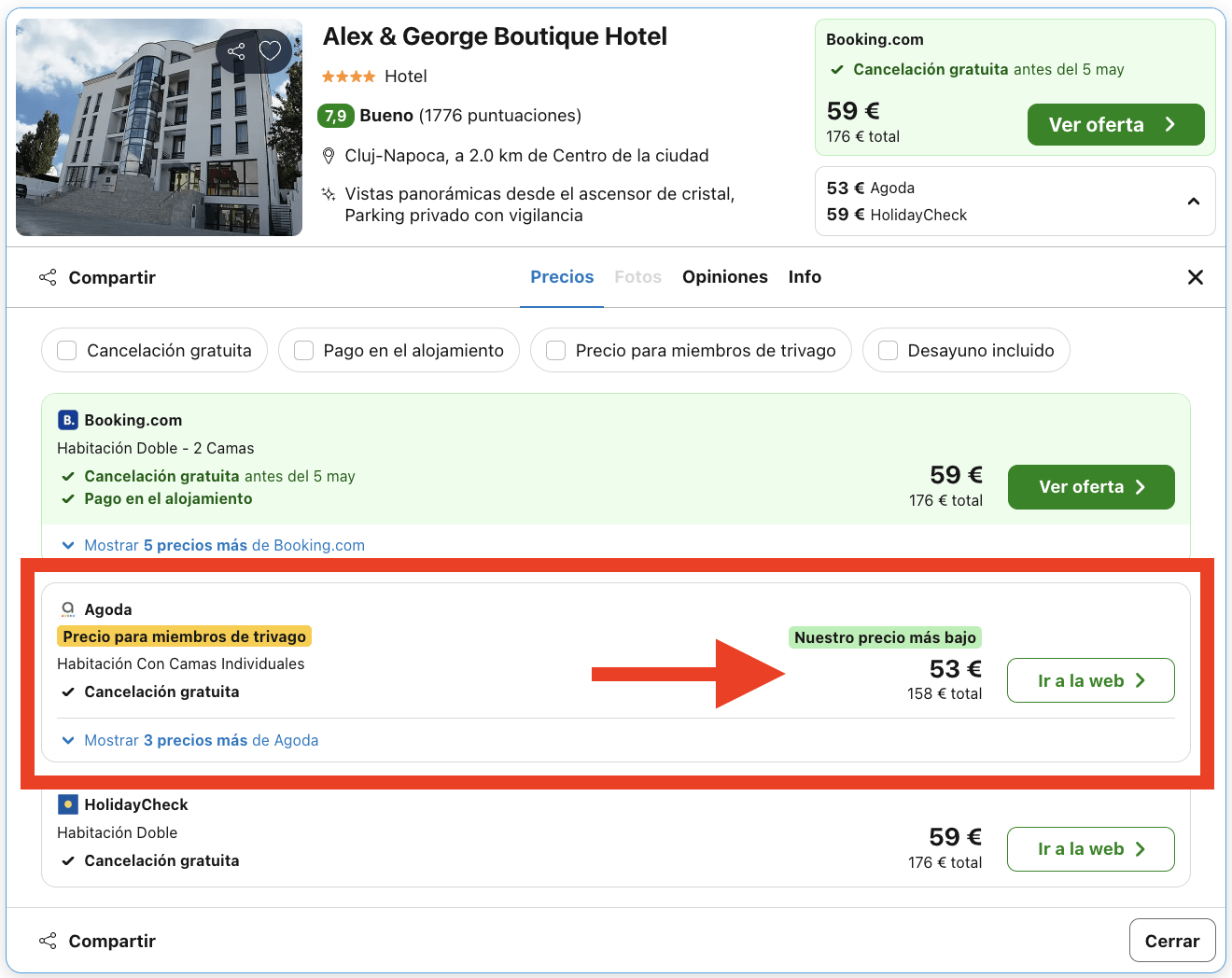Click the Agoda logo icon
Screen dimensions: 1232x978
[68, 609]
